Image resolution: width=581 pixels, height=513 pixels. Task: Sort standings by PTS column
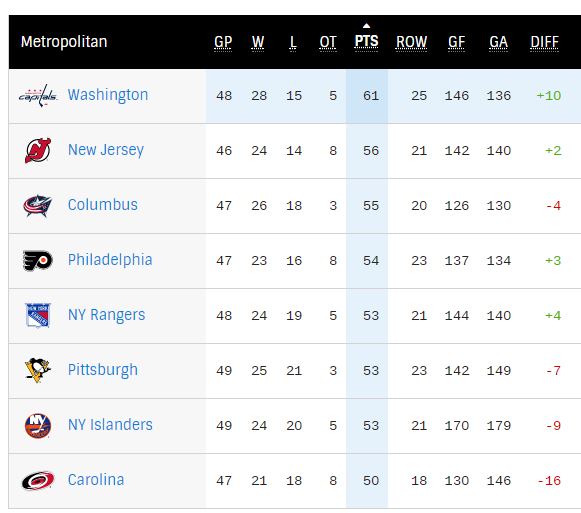tap(366, 42)
